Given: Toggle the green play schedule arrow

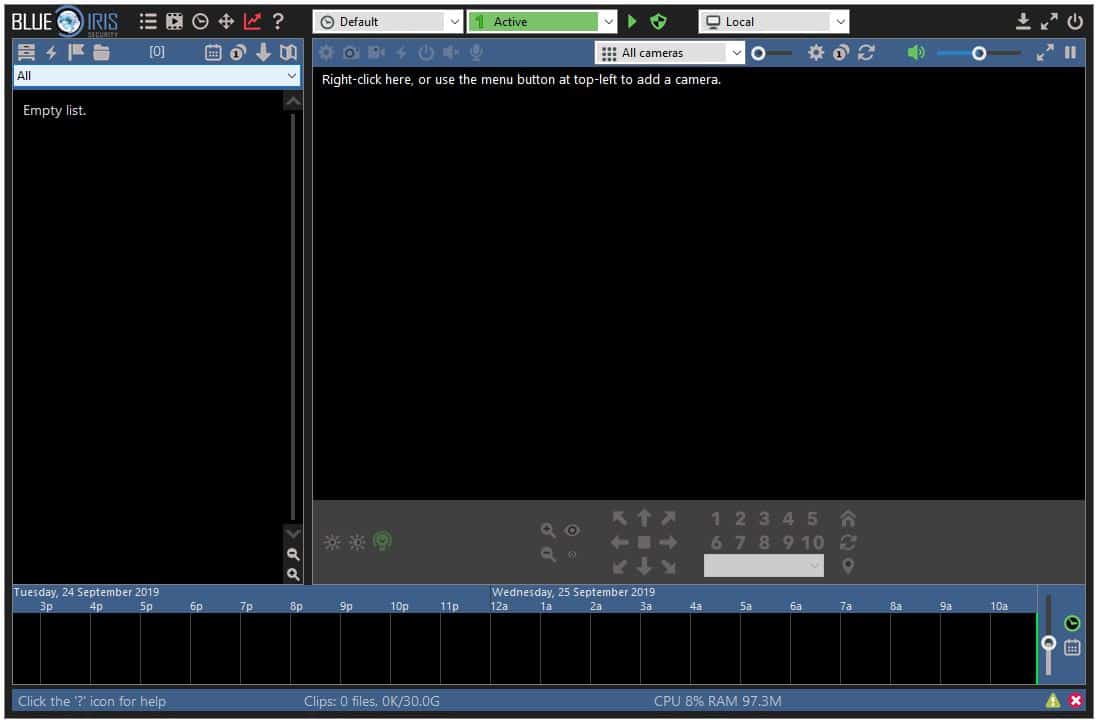Looking at the screenshot, I should [x=632, y=21].
